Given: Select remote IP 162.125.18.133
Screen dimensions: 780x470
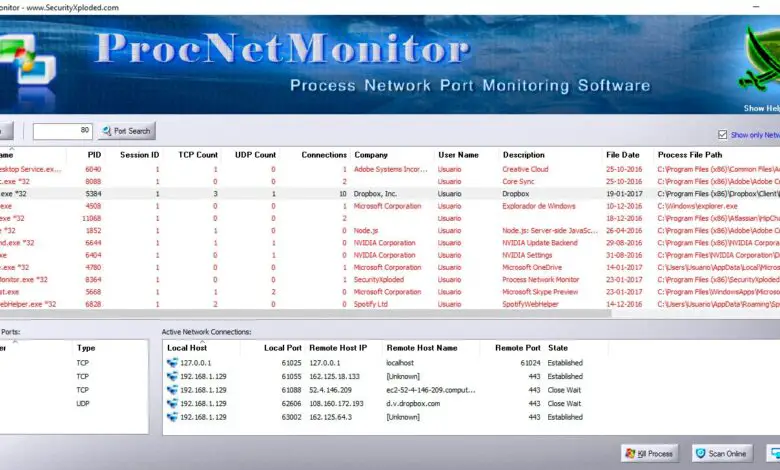Looking at the screenshot, I should coord(334,376).
